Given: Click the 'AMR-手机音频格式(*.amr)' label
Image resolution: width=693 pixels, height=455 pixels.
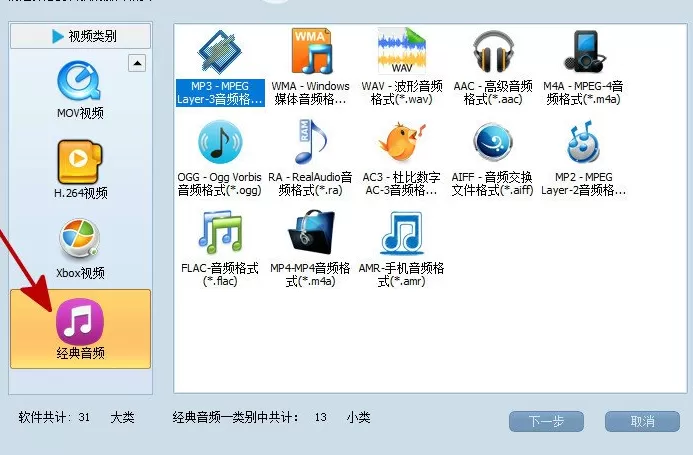Looking at the screenshot, I should tap(401, 275).
